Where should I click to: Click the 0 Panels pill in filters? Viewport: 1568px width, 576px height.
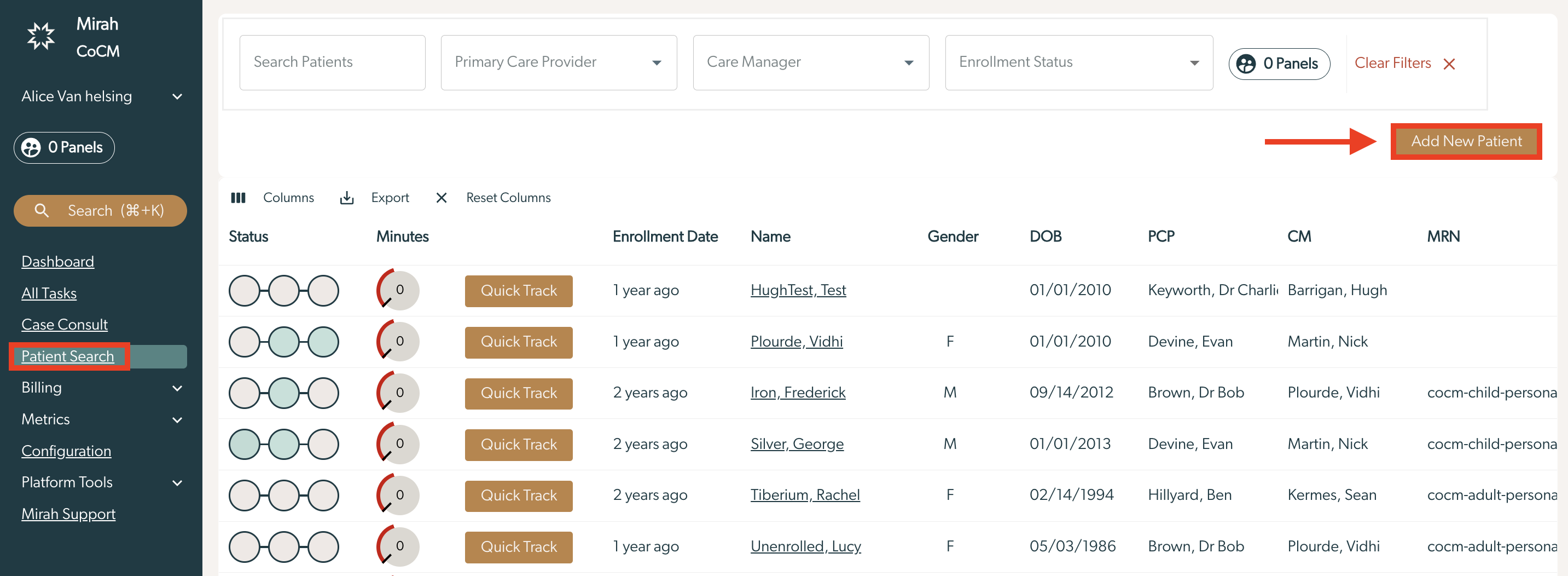[1279, 64]
